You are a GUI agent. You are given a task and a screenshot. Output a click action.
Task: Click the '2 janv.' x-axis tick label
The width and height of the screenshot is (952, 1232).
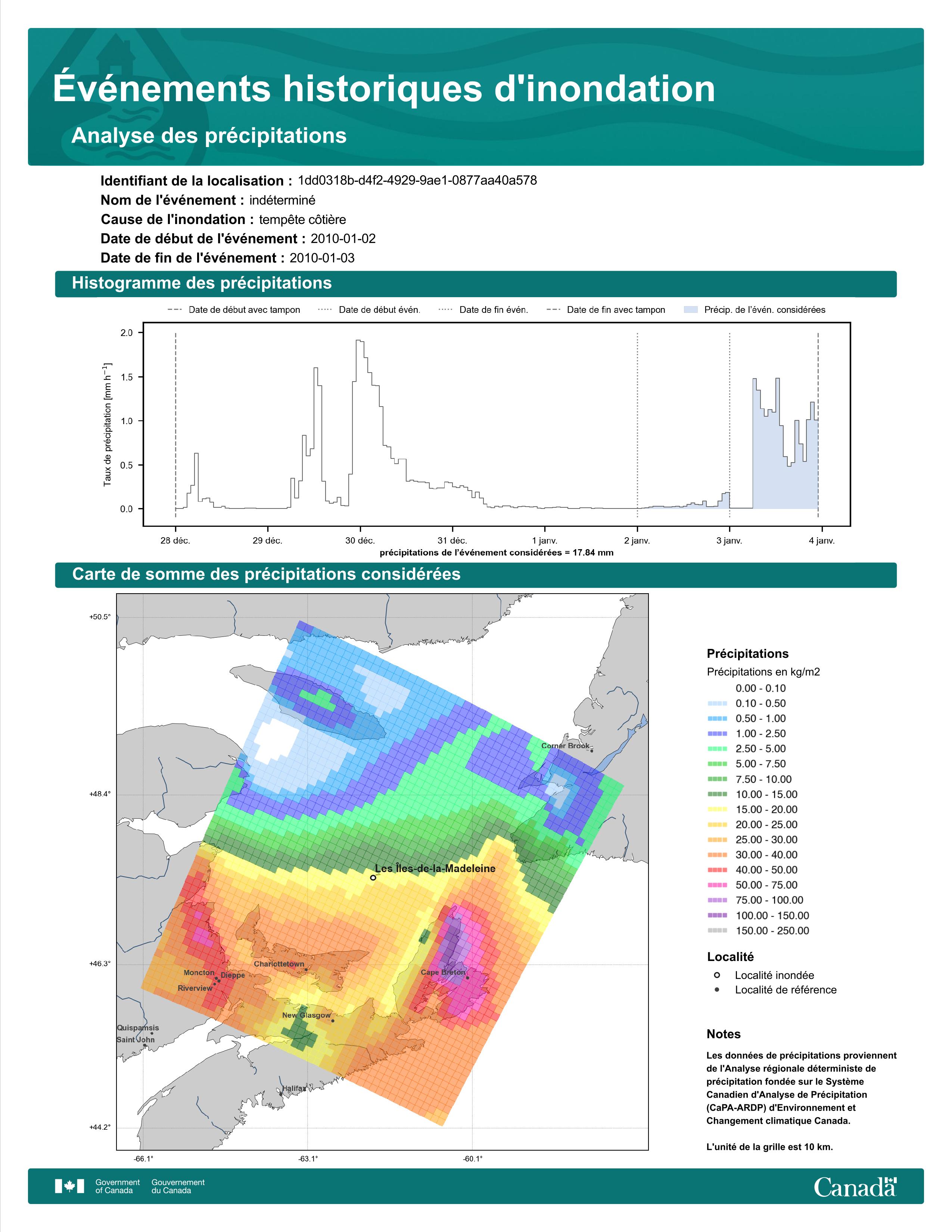click(x=637, y=541)
